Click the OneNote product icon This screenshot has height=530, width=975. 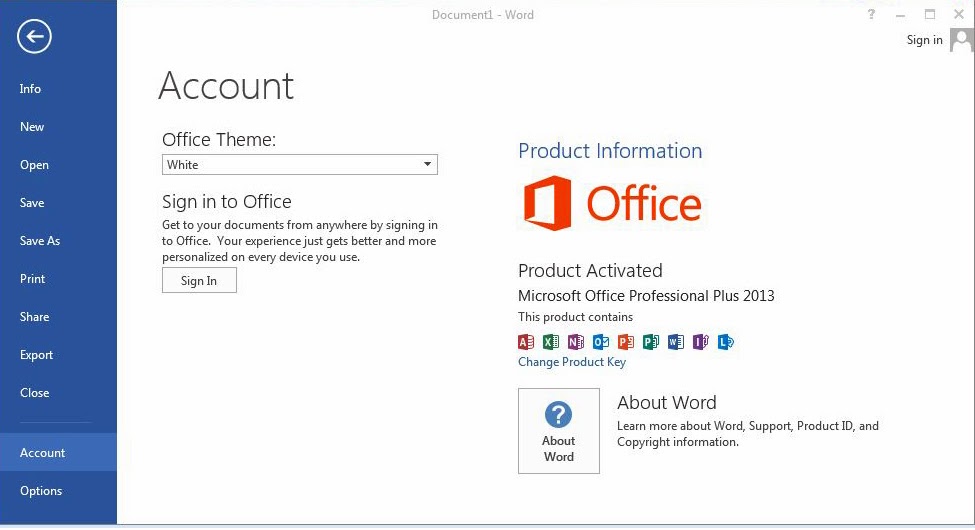(x=576, y=342)
